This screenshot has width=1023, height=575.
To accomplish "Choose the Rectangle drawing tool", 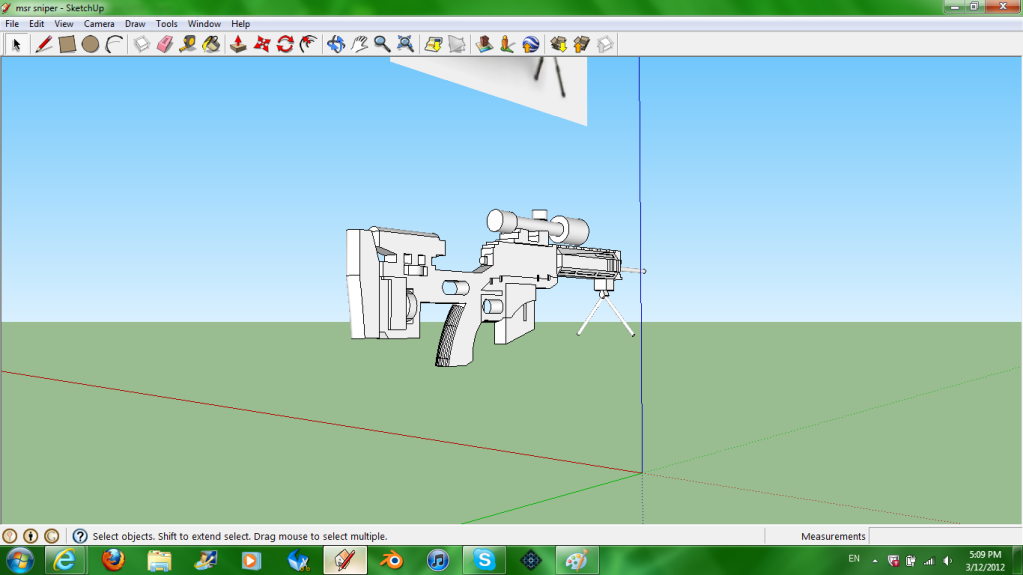I will (67, 44).
